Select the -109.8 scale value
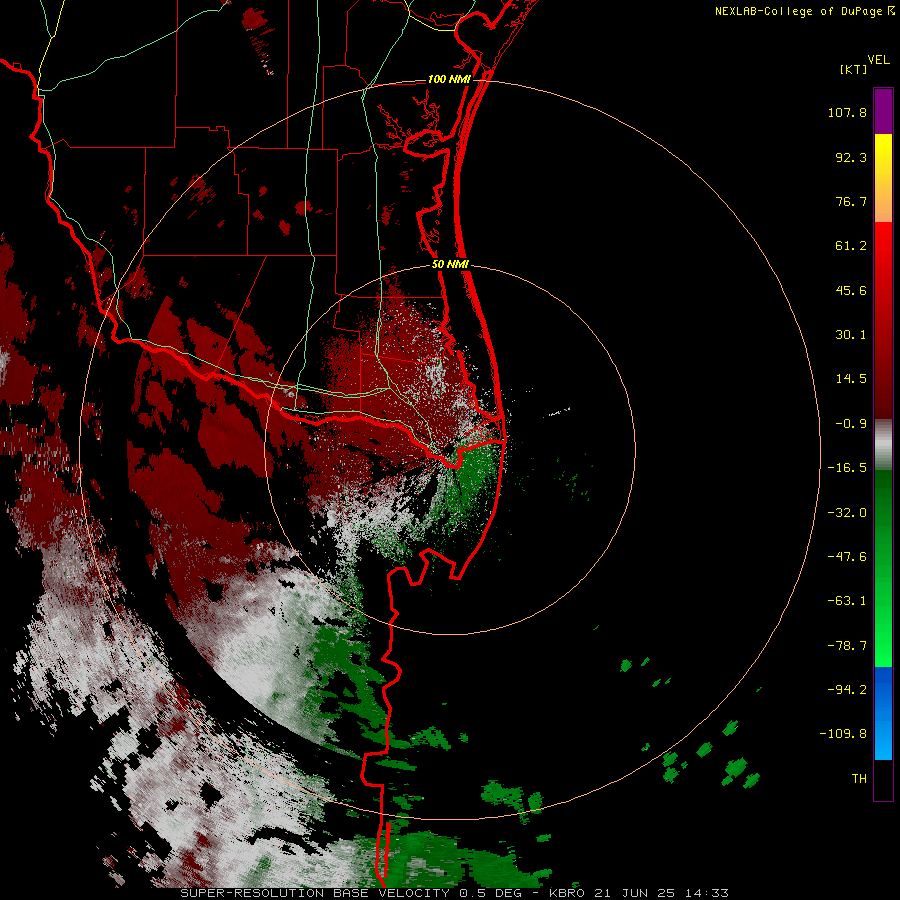The image size is (900, 900). coord(844,734)
